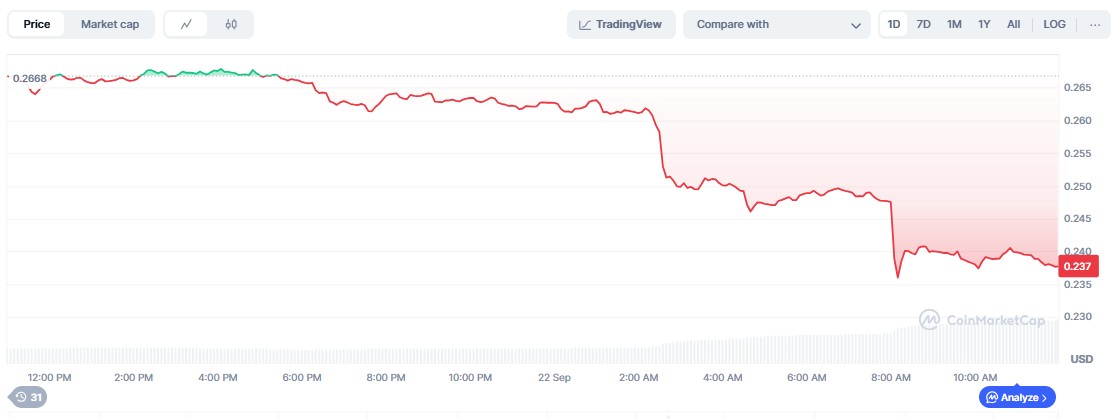Switch to candlestick chart icon
Image resolution: width=1111 pixels, height=419 pixels.
[x=231, y=24]
